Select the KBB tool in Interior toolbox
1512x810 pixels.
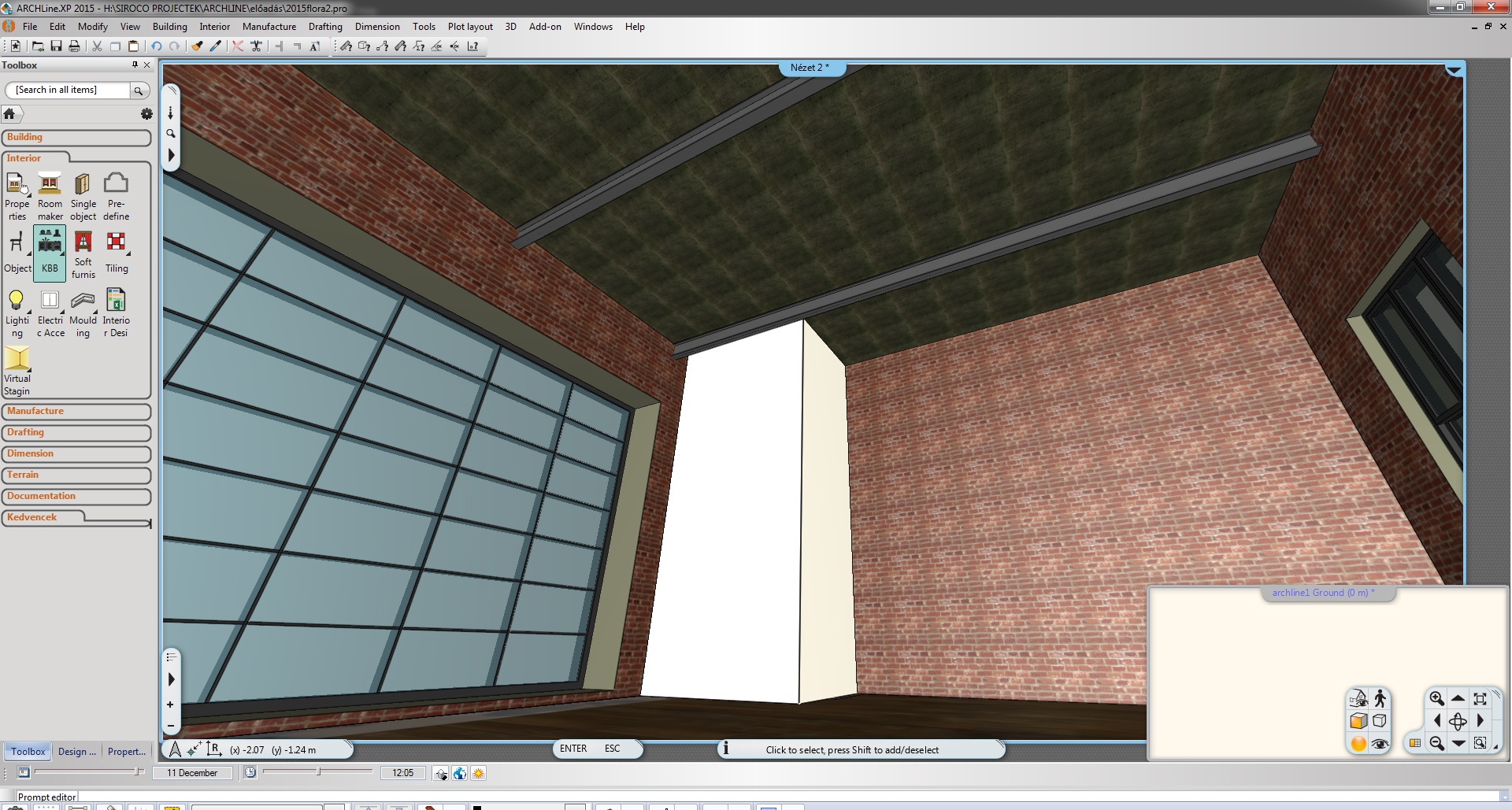tap(50, 251)
